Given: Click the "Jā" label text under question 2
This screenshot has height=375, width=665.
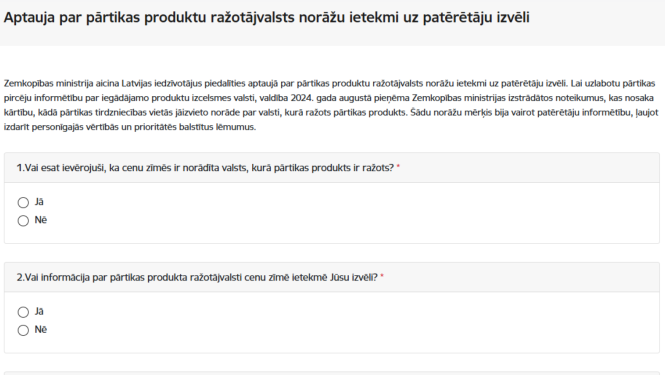Looking at the screenshot, I should [39, 311].
